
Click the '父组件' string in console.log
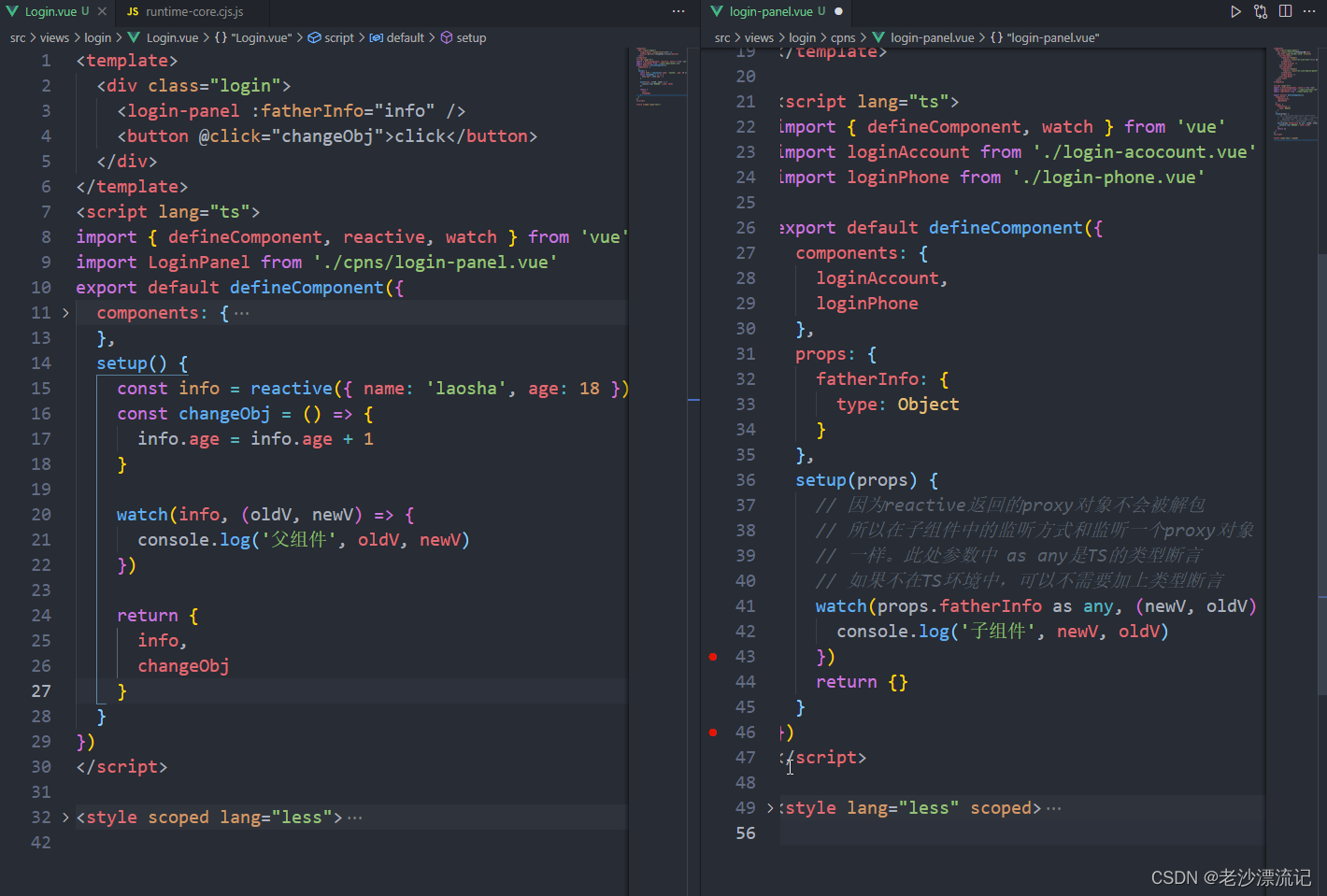click(x=298, y=540)
